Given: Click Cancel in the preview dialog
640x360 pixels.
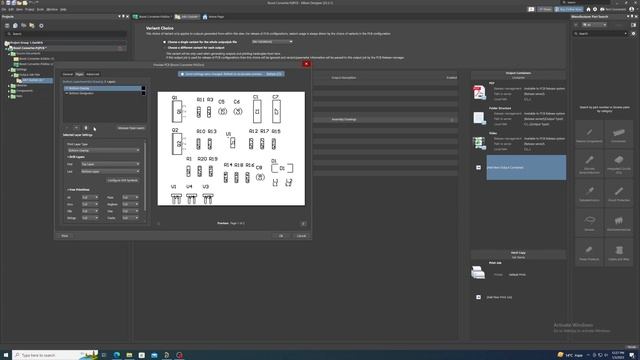Looking at the screenshot, I should click(x=301, y=236).
